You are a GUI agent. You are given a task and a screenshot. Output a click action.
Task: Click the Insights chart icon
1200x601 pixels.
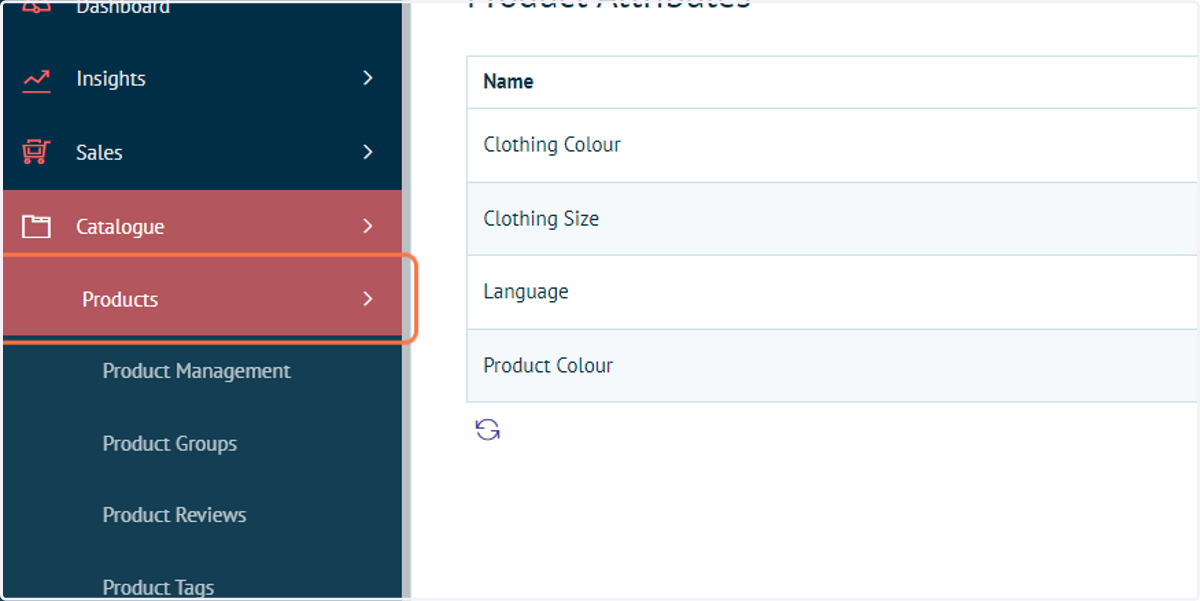point(36,79)
